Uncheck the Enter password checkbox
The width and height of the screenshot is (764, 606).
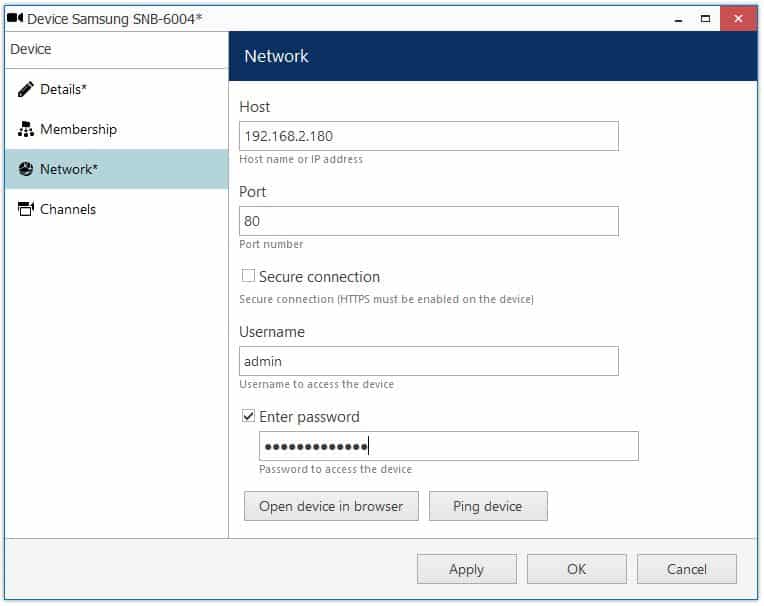tap(248, 416)
